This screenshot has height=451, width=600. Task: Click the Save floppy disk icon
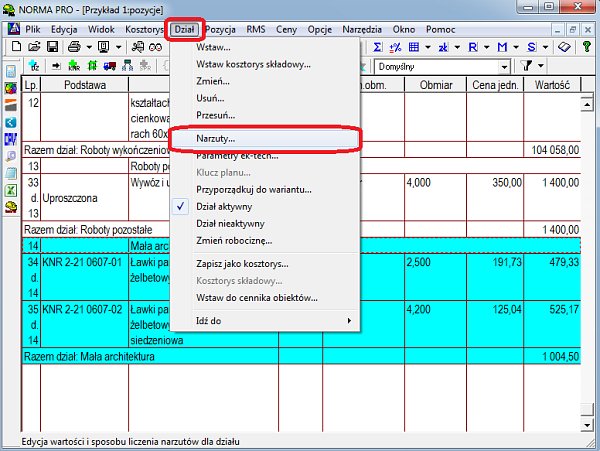(52, 47)
